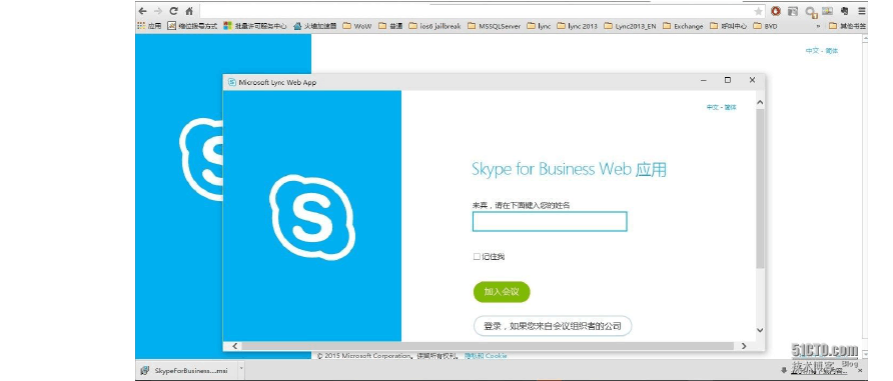Screen dimensions: 893x381
Task: Open the lync bookmark folder
Action: coord(539,26)
